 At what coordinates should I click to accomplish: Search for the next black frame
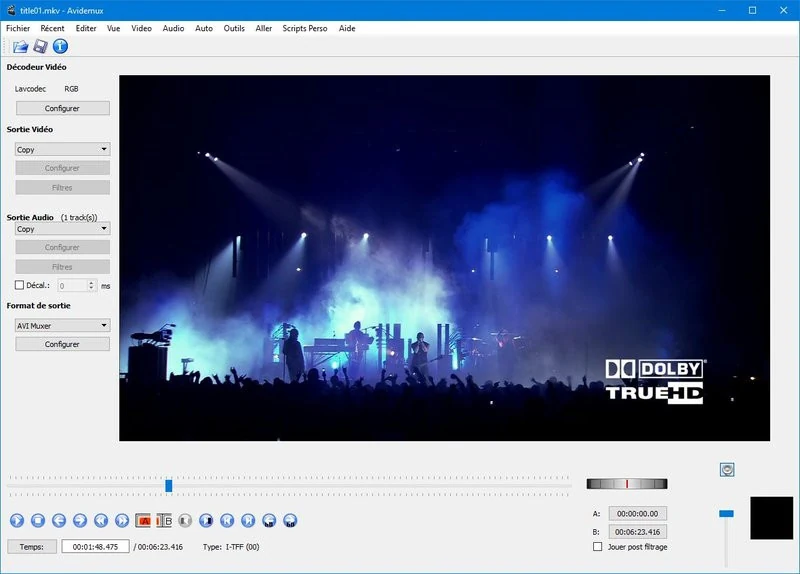point(206,520)
